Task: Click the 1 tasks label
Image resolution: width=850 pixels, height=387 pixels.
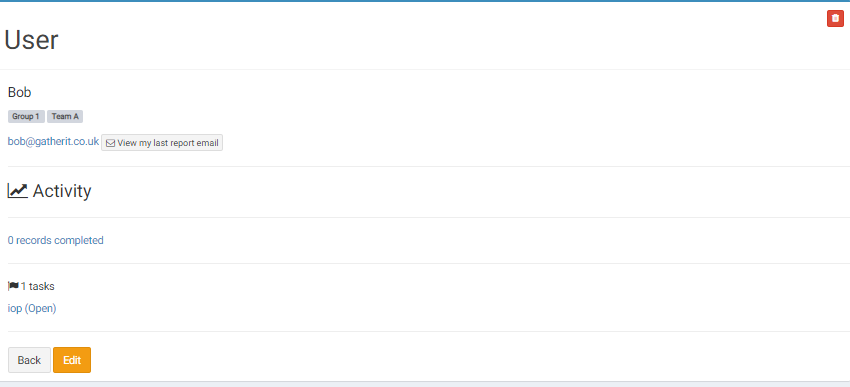Action: (x=37, y=286)
